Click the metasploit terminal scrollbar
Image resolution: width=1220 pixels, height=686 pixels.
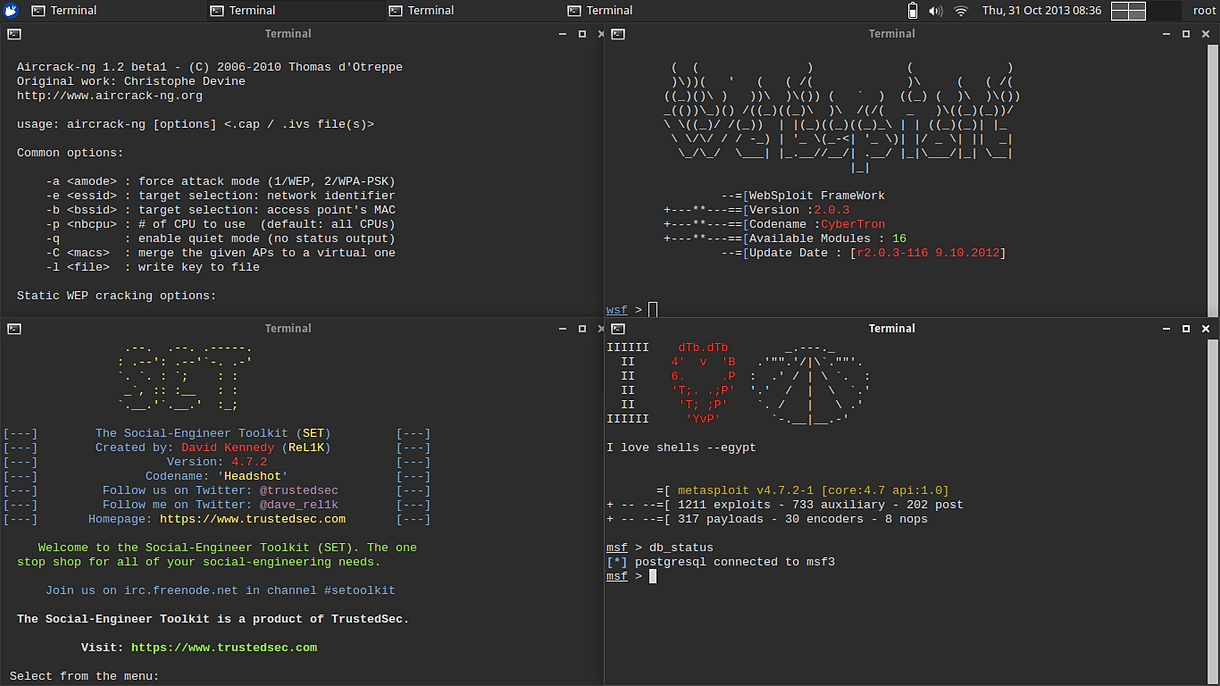[x=1214, y=512]
